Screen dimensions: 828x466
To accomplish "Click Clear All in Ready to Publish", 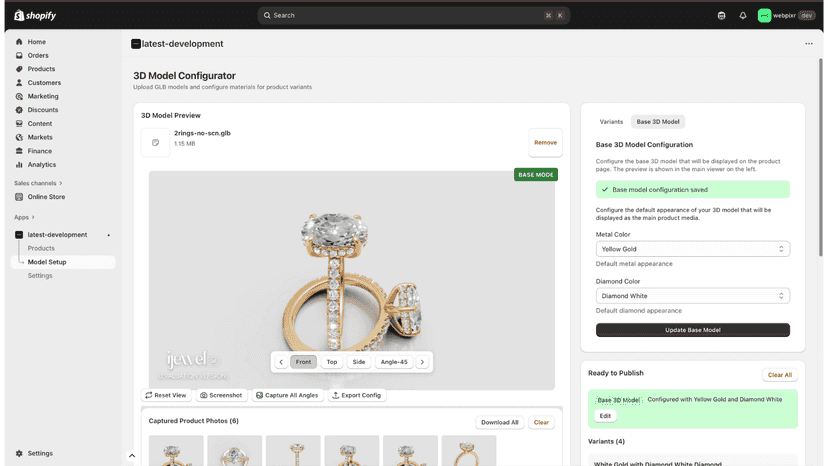I will (x=779, y=375).
